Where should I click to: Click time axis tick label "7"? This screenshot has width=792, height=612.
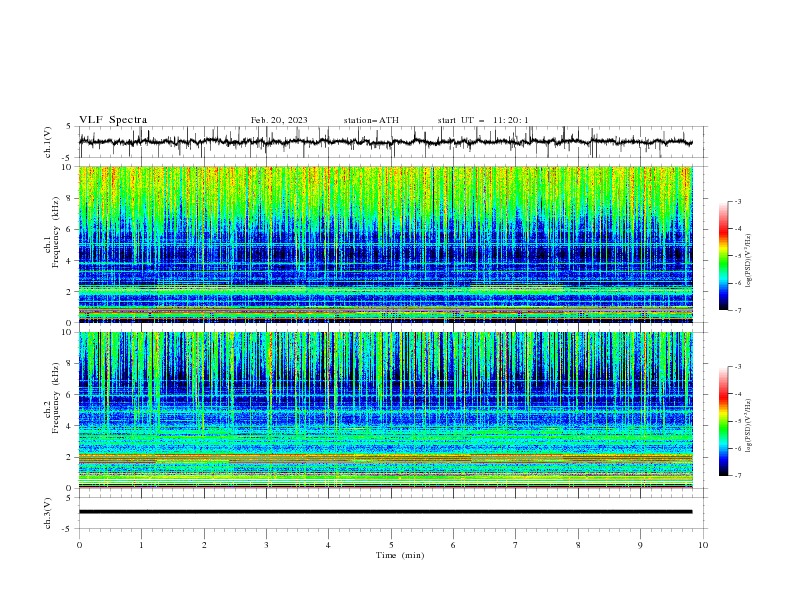(x=516, y=545)
